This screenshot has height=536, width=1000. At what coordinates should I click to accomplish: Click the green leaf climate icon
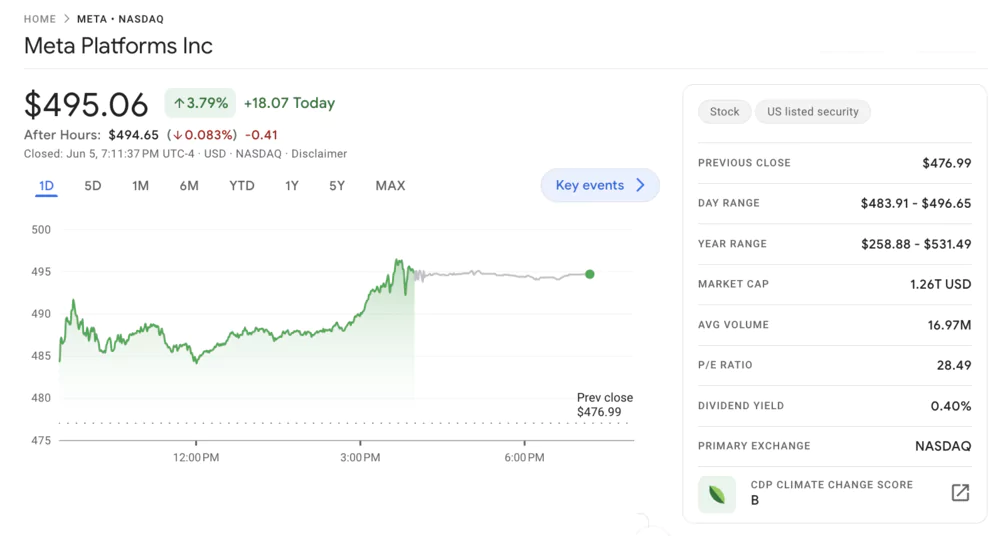[x=717, y=495]
